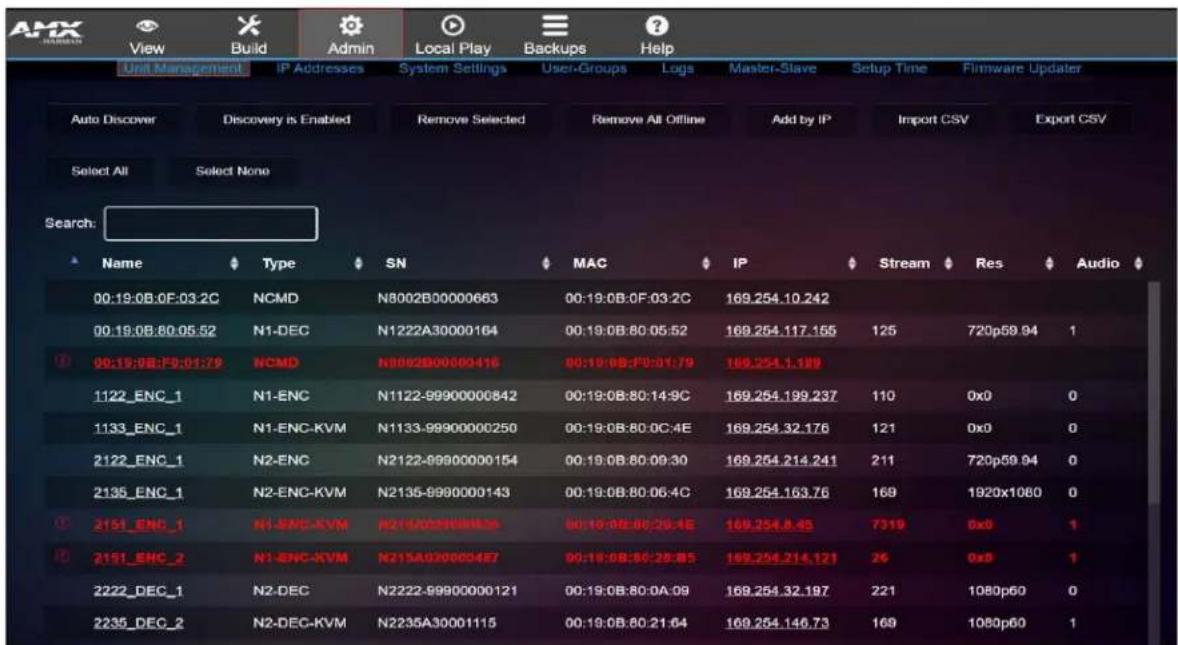The image size is (1178, 645).
Task: Sort by IP column arrows
Action: coord(853,264)
